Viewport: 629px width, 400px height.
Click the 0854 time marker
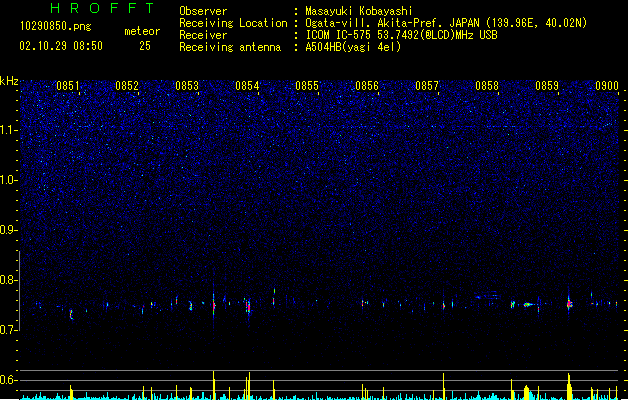click(247, 85)
